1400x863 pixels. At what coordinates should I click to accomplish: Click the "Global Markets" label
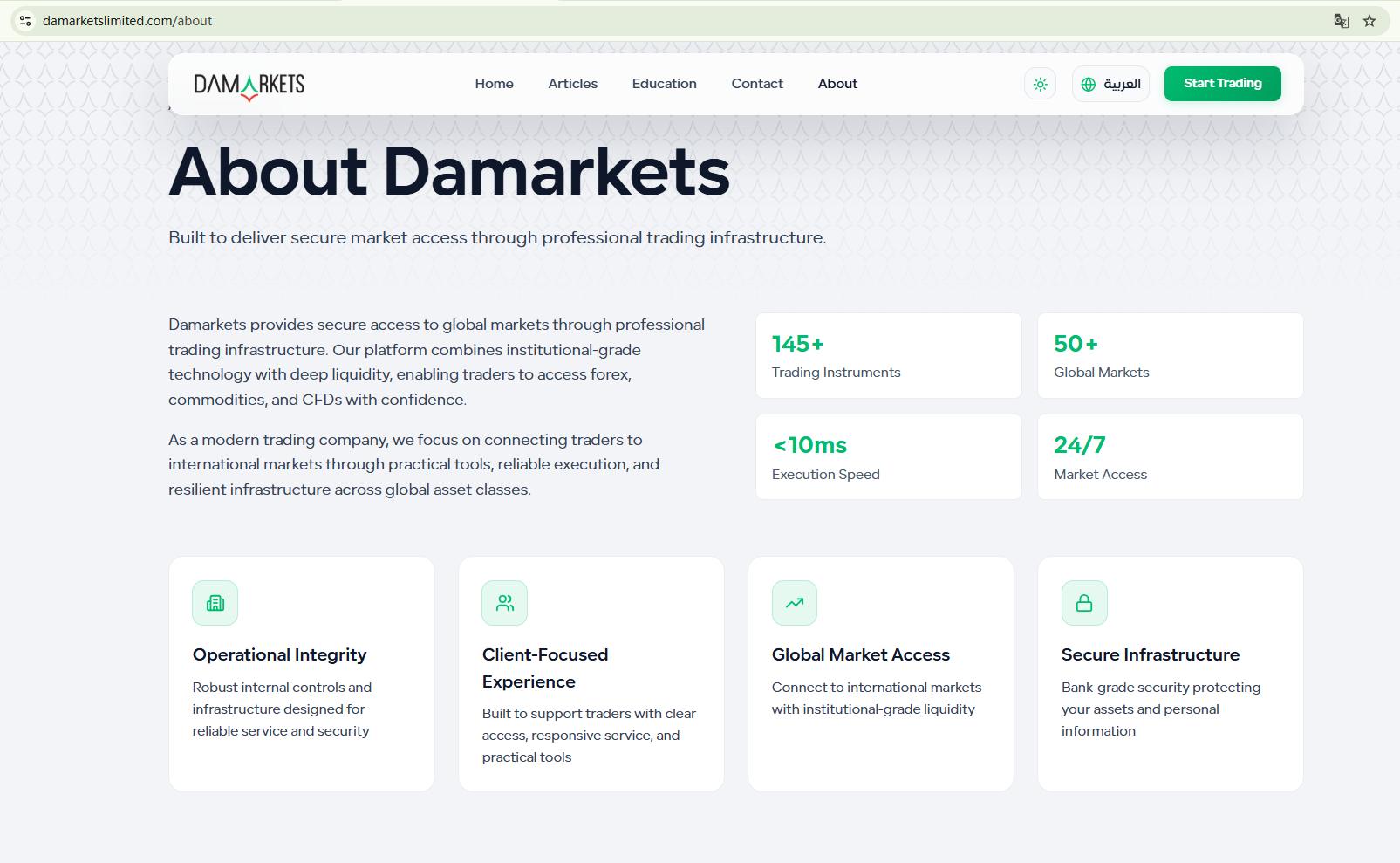click(x=1102, y=373)
